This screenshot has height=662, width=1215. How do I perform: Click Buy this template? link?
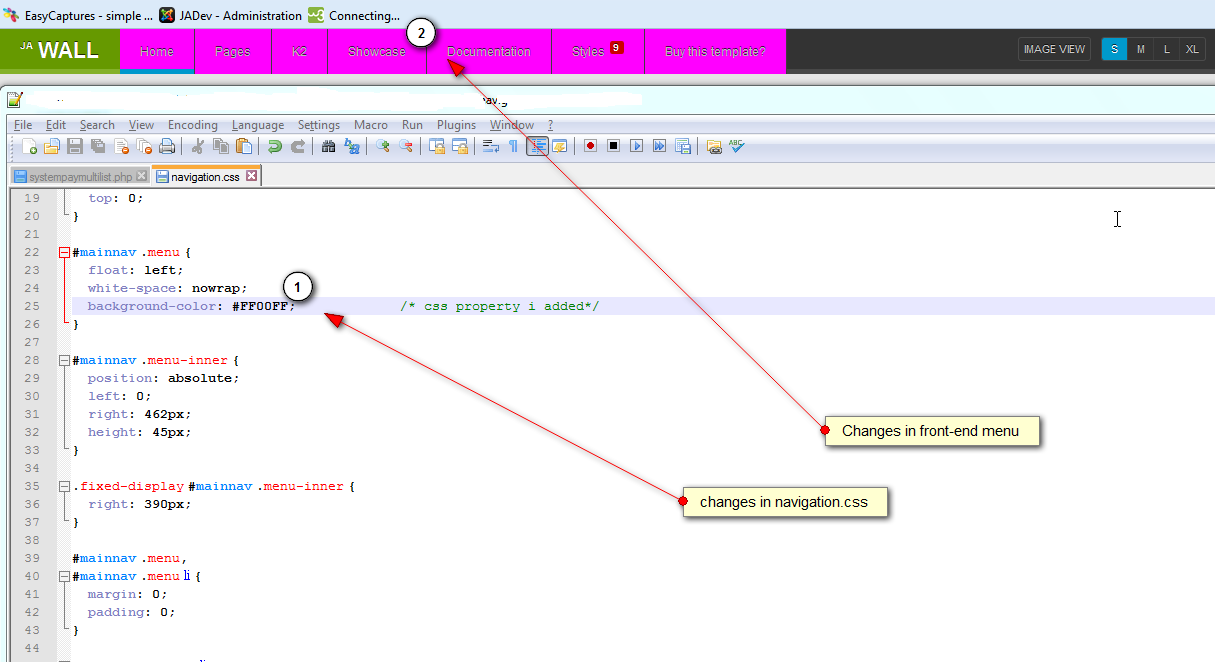[715, 51]
